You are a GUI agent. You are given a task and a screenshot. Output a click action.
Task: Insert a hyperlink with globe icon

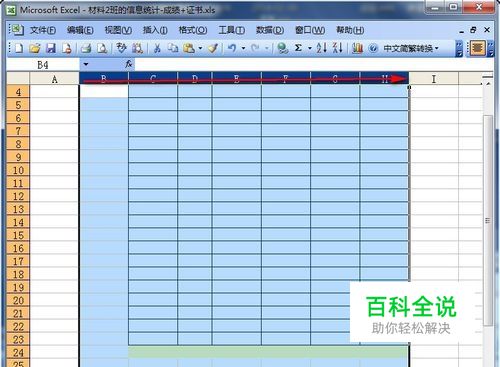(283, 48)
